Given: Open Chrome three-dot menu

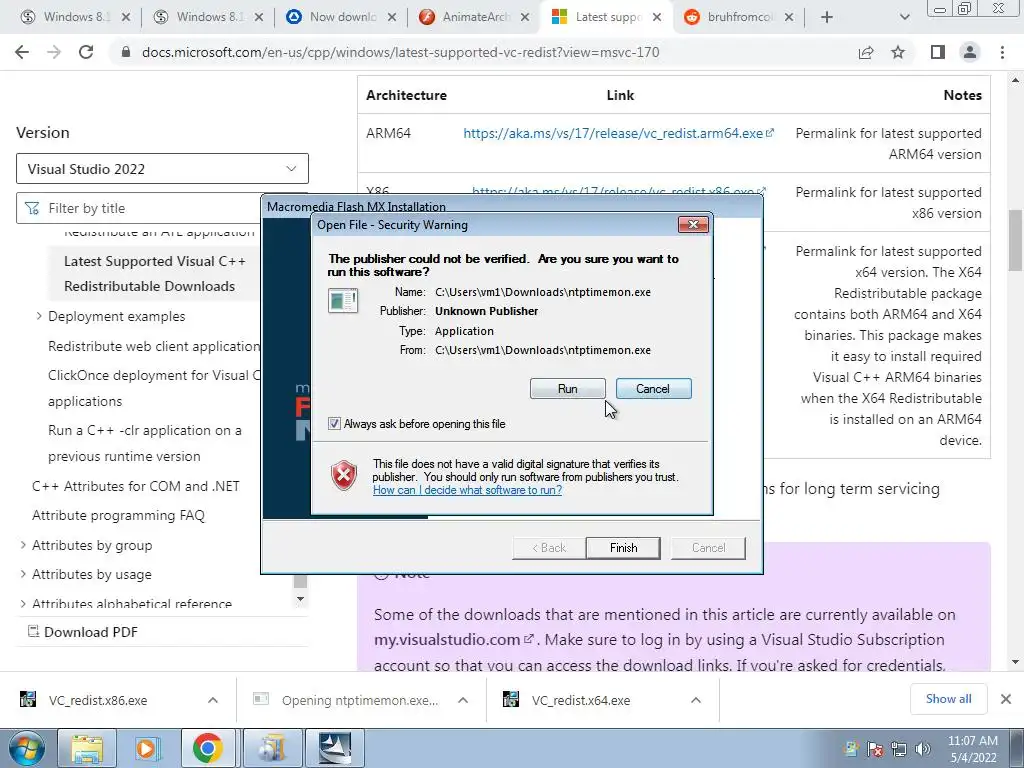Looking at the screenshot, I should 1002,52.
